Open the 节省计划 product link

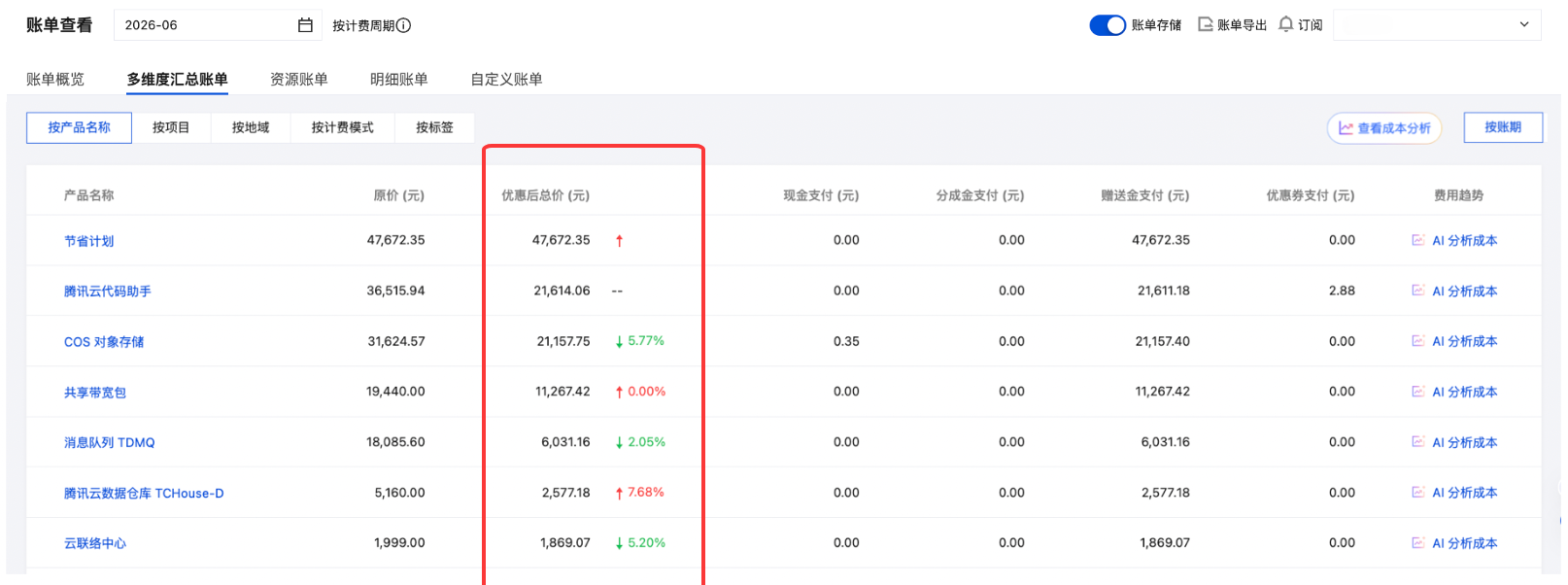[x=89, y=241]
